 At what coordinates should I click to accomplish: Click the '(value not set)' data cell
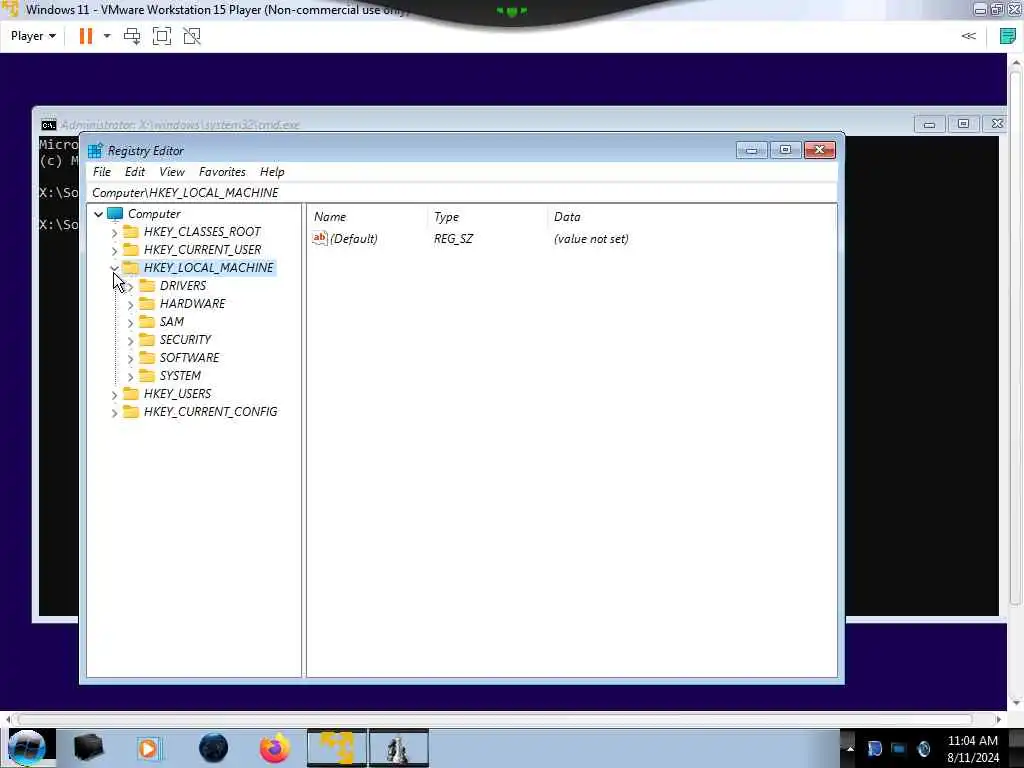point(591,238)
